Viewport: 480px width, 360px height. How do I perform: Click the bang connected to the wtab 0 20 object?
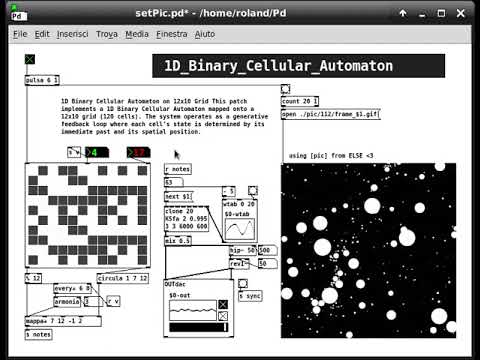253,190
